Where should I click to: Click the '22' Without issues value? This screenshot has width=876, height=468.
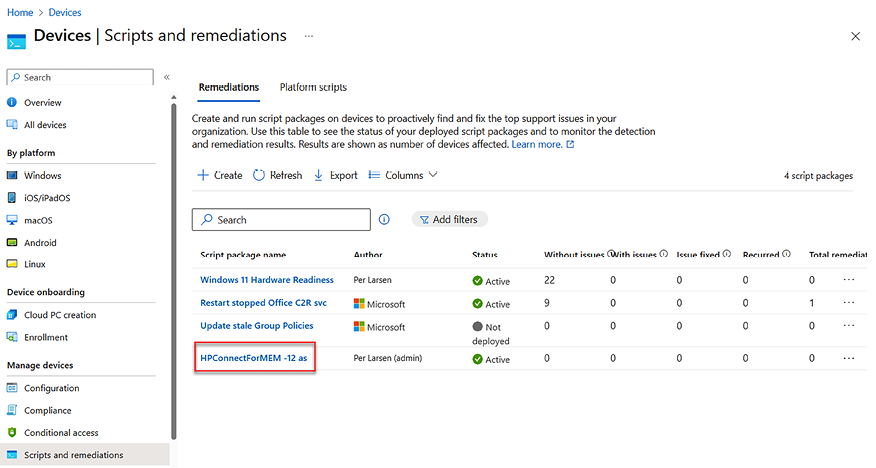coord(549,280)
